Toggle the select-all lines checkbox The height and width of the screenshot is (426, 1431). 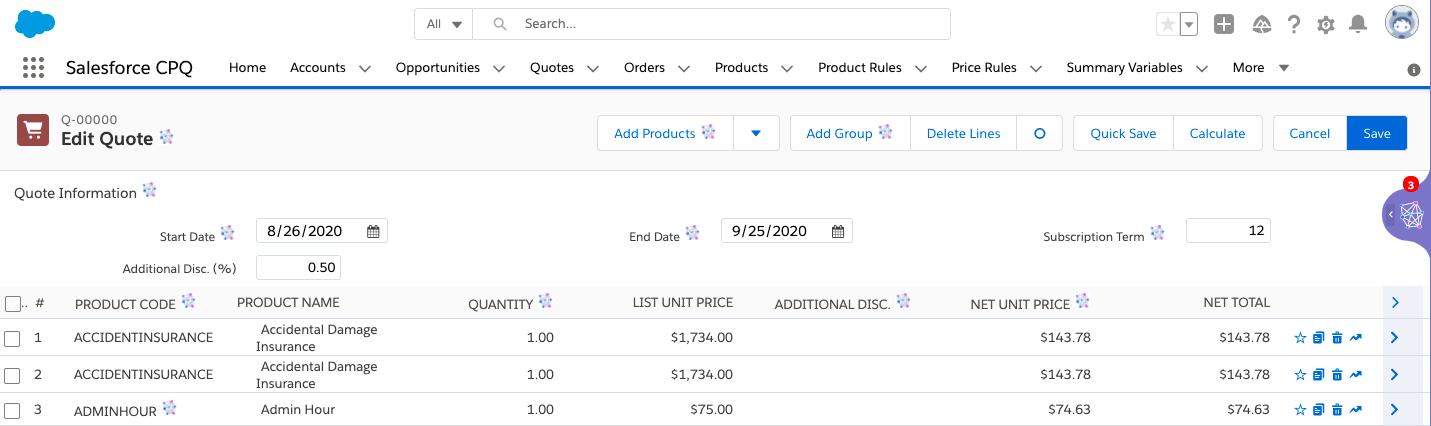coord(12,303)
